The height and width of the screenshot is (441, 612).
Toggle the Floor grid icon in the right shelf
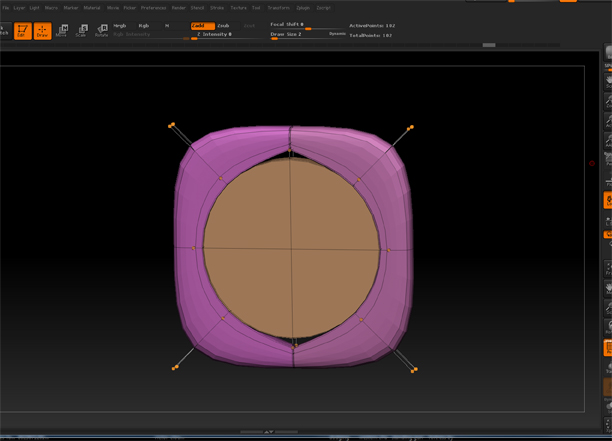click(608, 180)
